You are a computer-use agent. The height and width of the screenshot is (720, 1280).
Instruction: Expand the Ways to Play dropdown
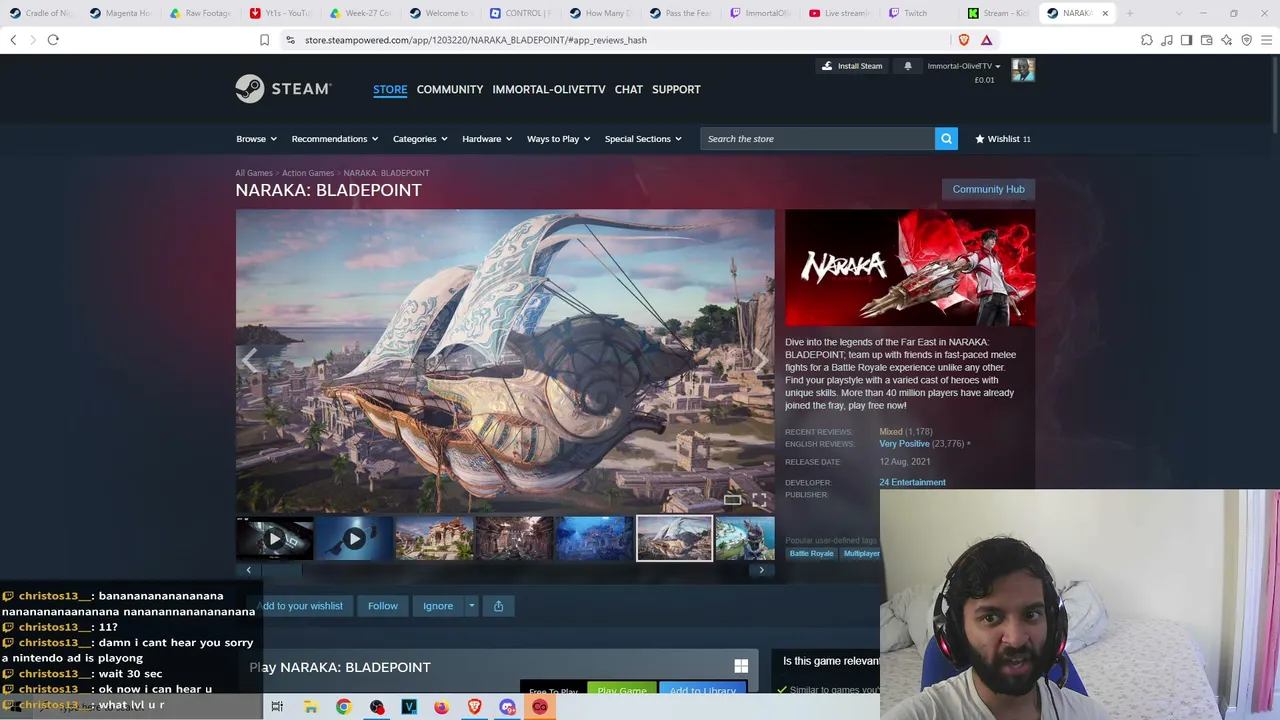pyautogui.click(x=559, y=139)
